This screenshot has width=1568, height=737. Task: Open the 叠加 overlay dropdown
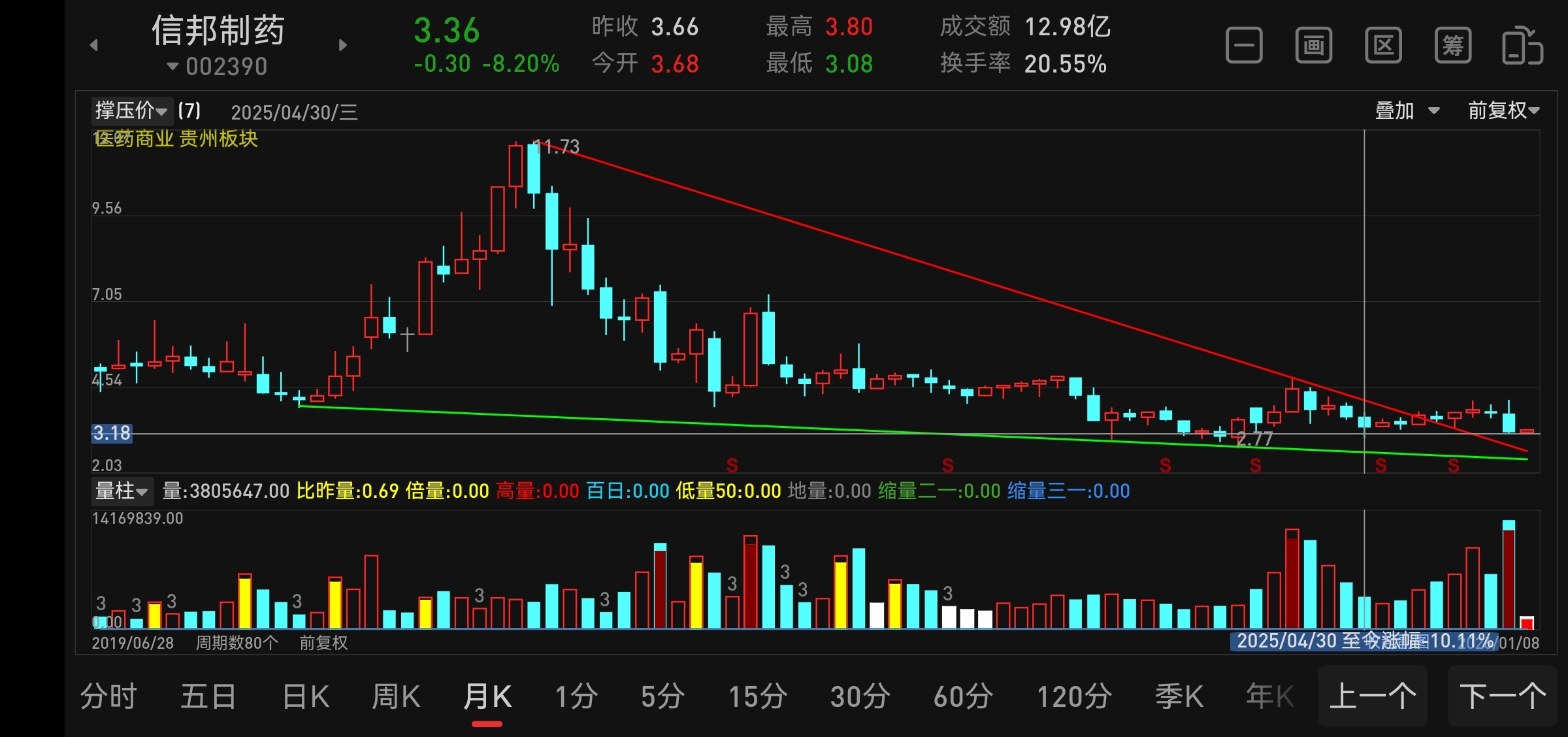(1407, 110)
